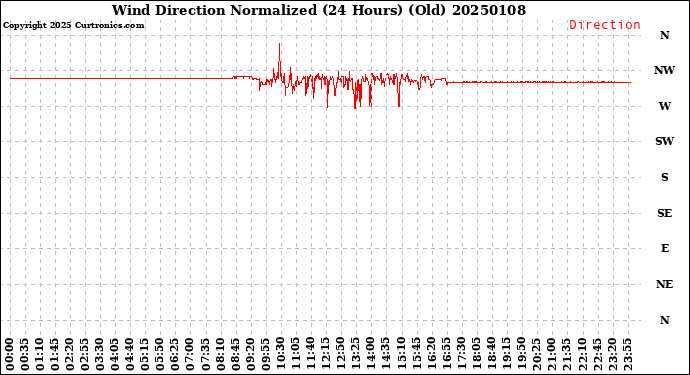Click the '04:05' time axis label

click(x=115, y=355)
